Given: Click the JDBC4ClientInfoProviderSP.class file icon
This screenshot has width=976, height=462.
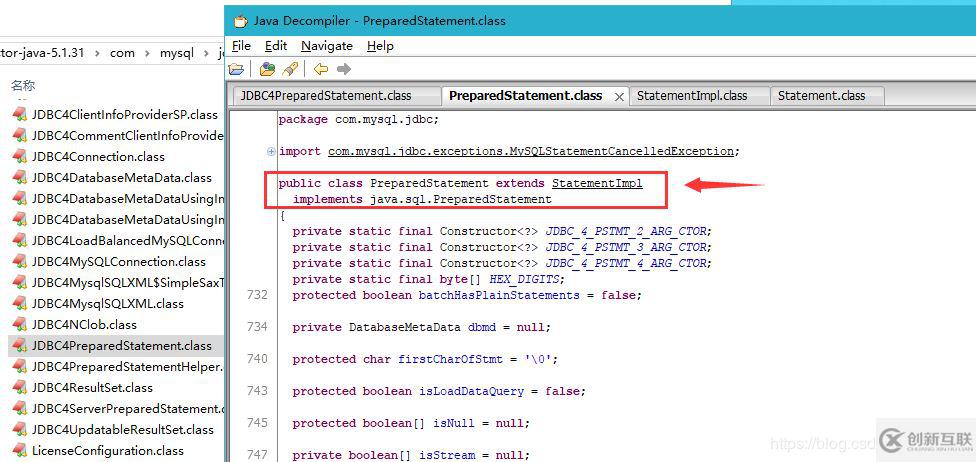Looking at the screenshot, I should click(19, 115).
